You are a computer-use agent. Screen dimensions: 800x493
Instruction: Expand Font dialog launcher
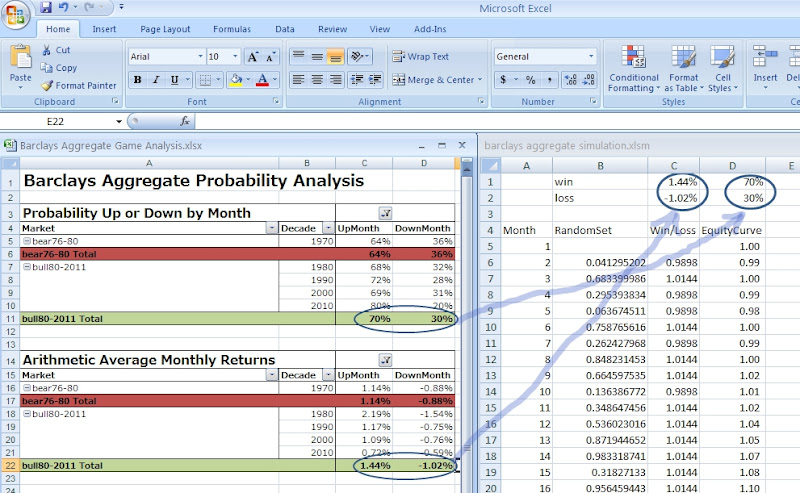click(x=276, y=101)
